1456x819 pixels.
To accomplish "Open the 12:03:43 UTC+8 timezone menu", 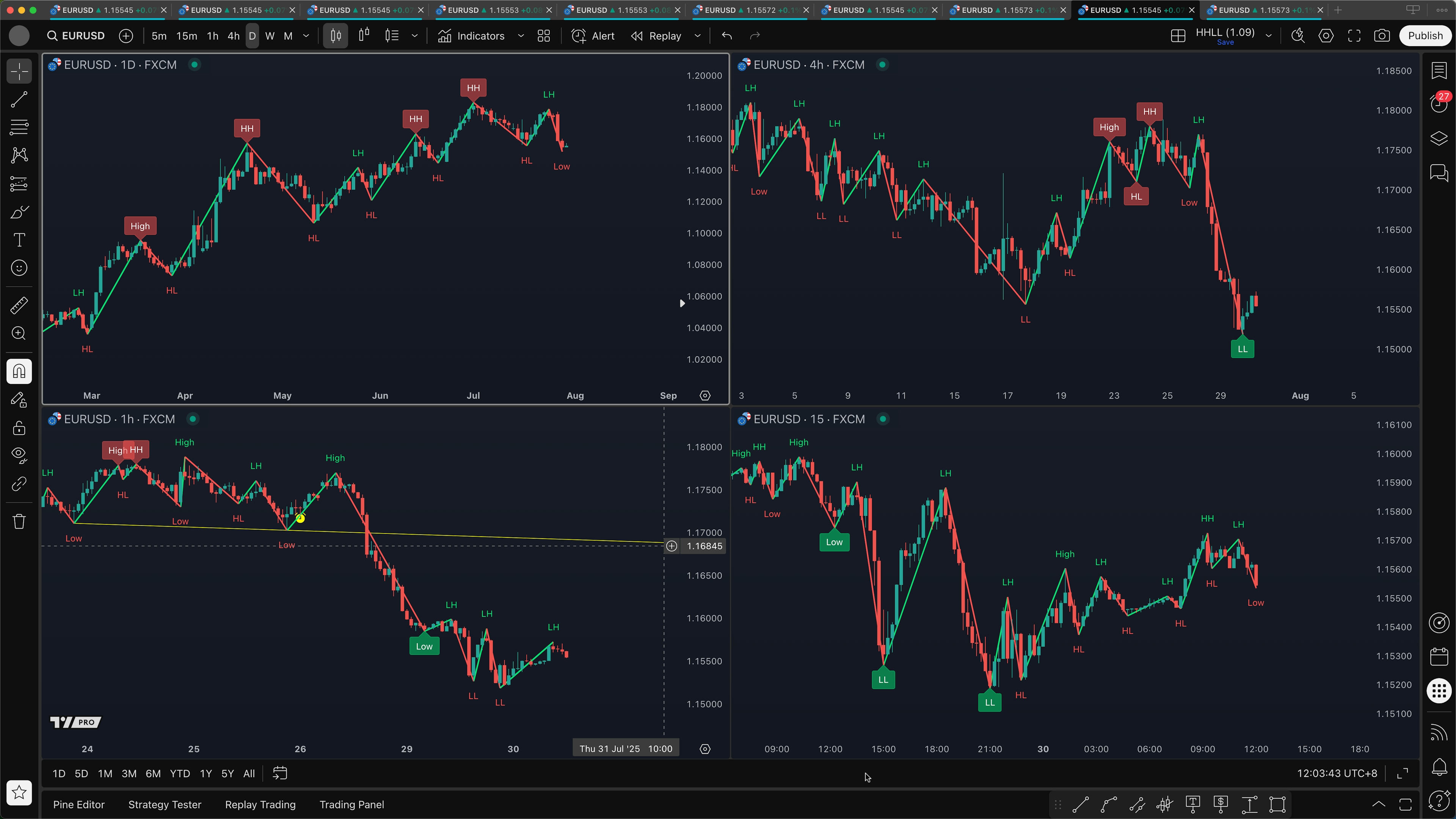I will tap(1337, 773).
